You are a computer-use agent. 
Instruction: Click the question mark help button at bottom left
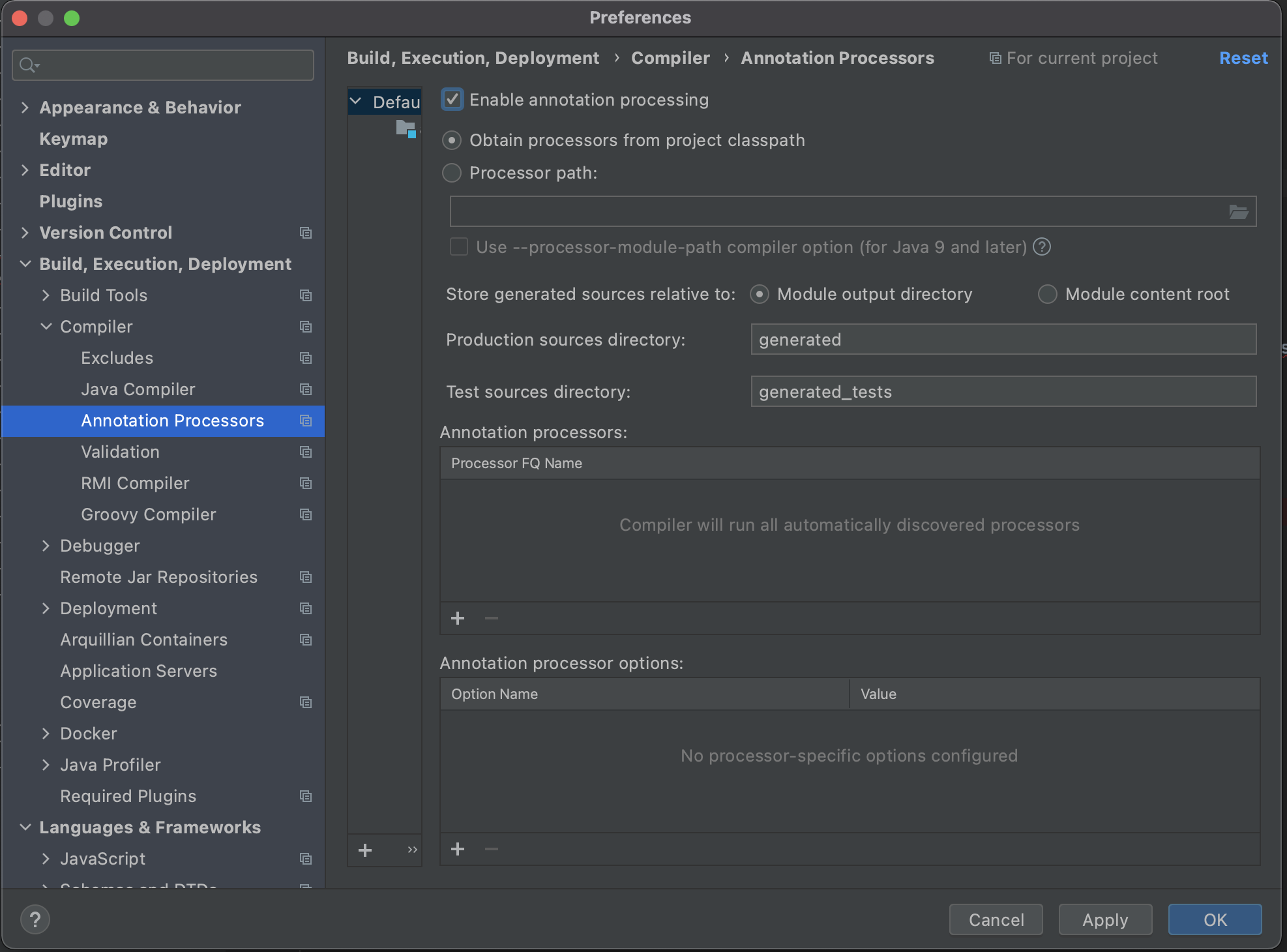[35, 920]
